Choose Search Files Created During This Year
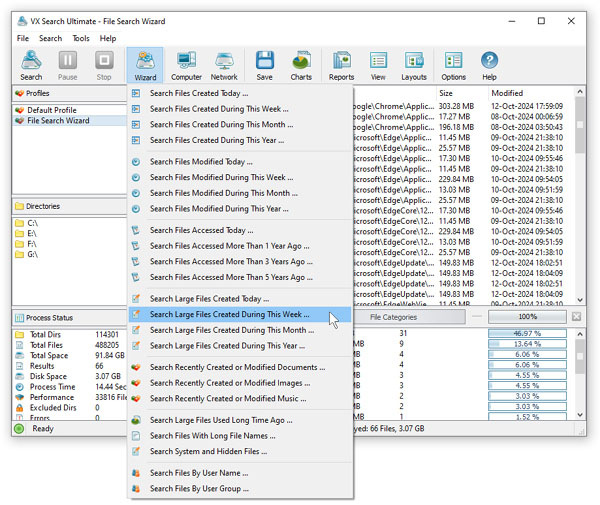 click(240, 140)
